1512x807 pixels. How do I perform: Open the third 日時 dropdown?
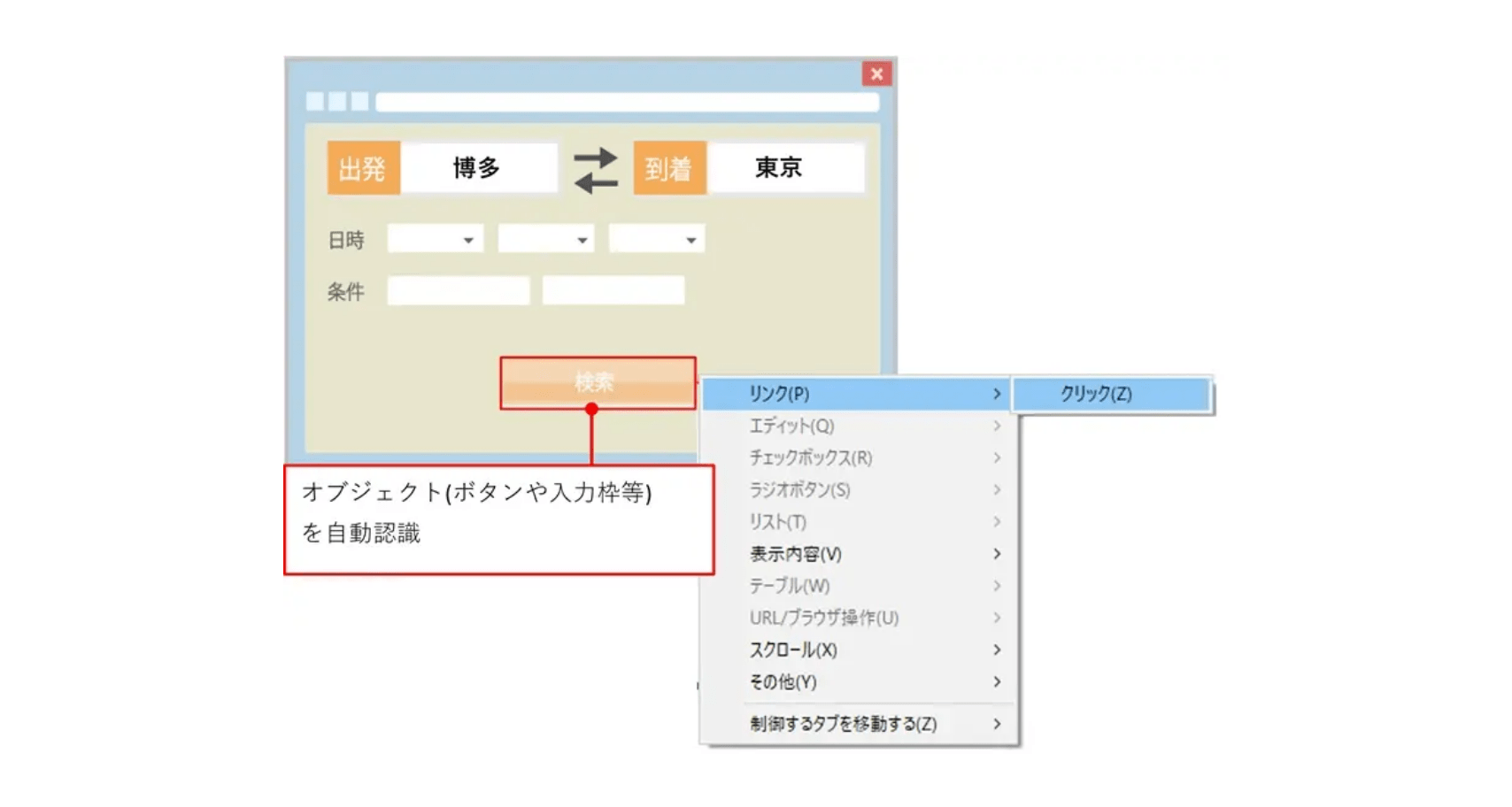(657, 240)
